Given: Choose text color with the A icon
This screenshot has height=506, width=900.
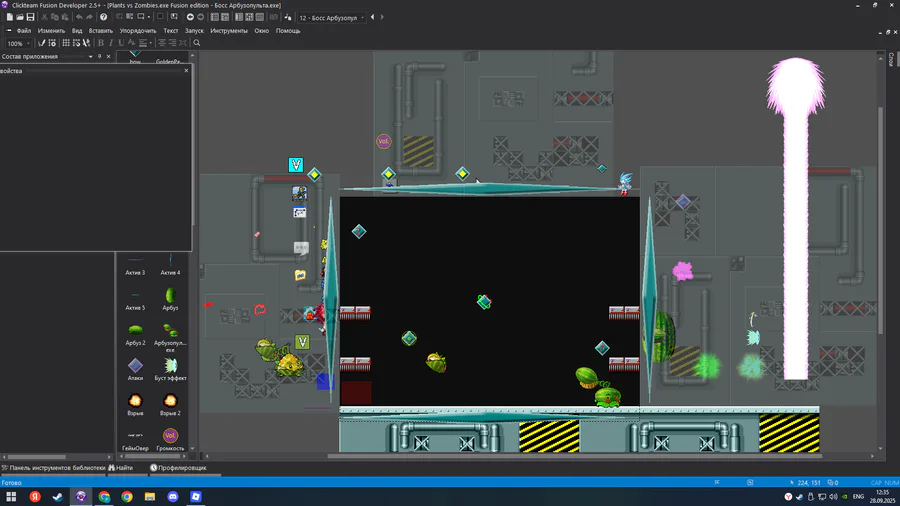Looking at the screenshot, I should 131,43.
